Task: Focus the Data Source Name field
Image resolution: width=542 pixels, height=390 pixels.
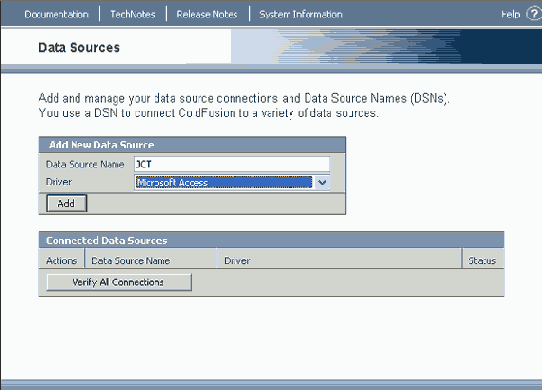Action: 232,164
